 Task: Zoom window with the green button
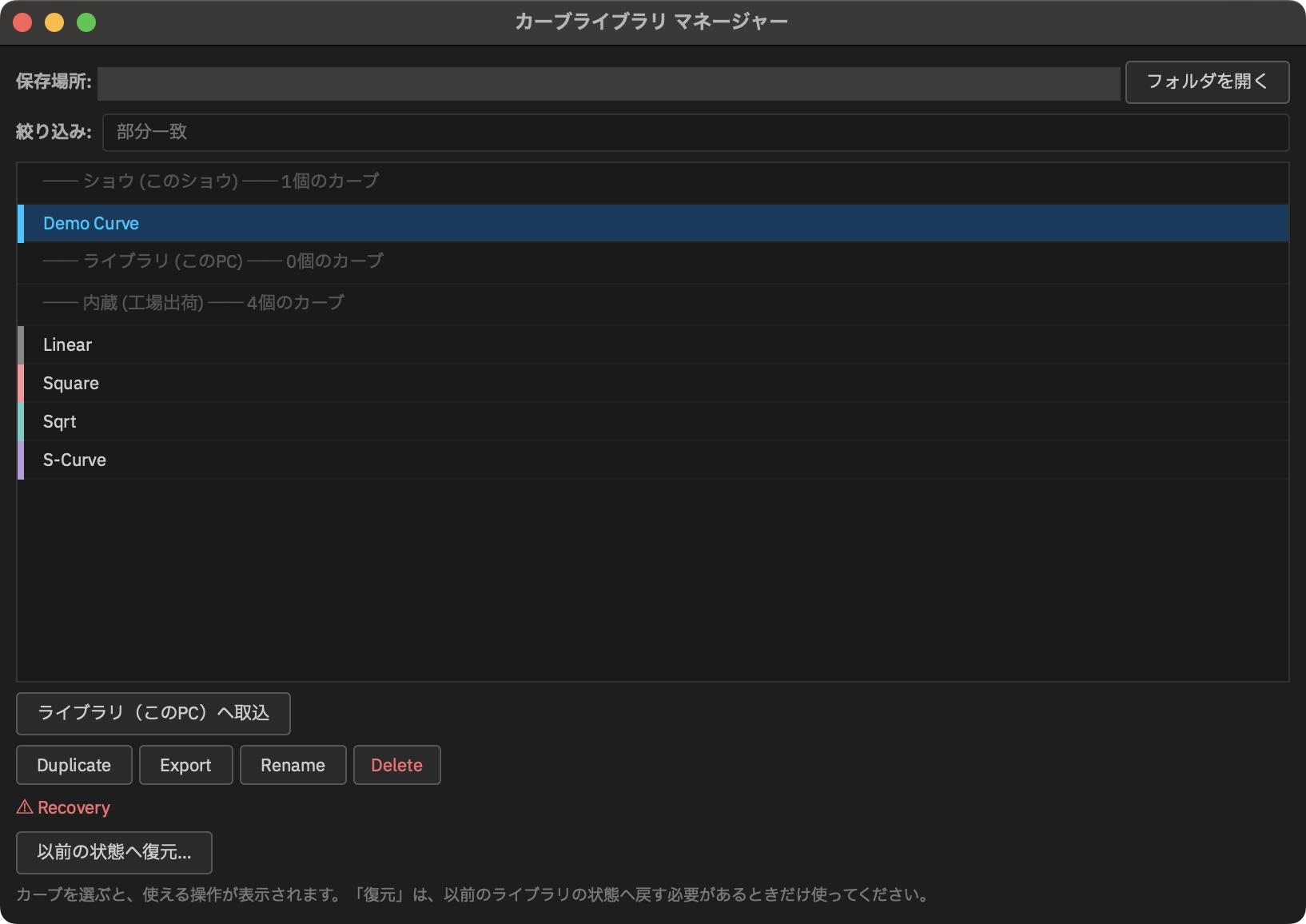click(86, 22)
